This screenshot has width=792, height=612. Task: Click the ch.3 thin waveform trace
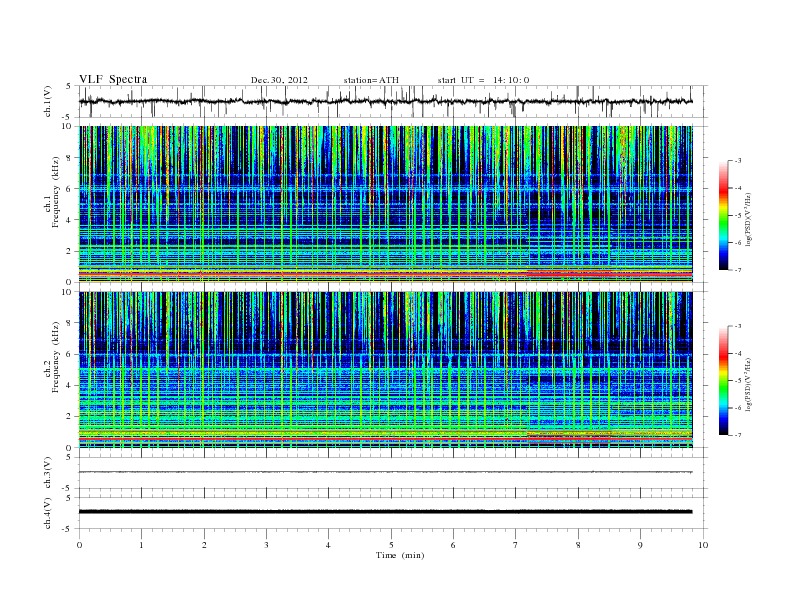(x=386, y=472)
